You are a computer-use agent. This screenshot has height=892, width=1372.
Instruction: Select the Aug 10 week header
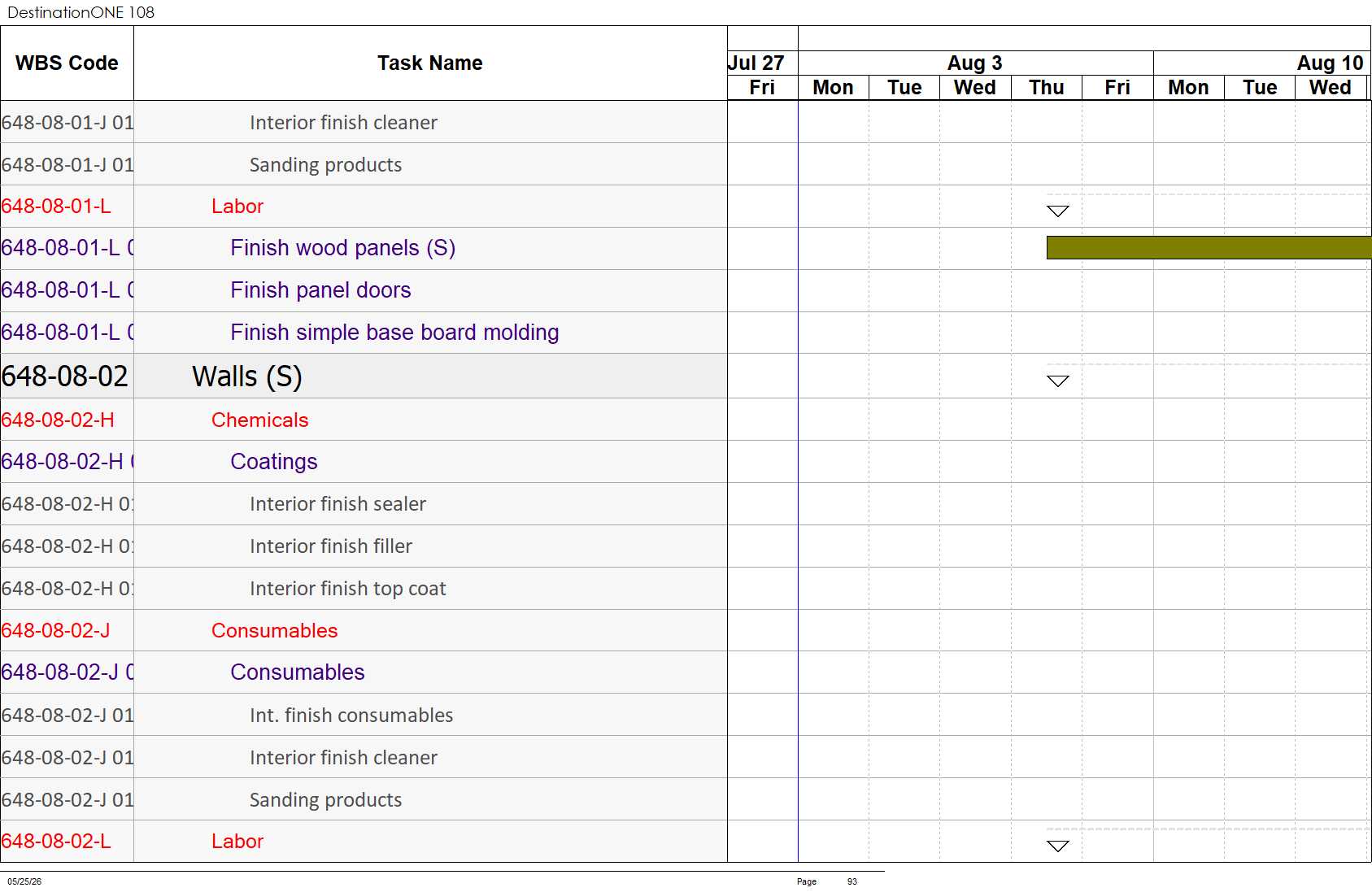(x=1262, y=63)
